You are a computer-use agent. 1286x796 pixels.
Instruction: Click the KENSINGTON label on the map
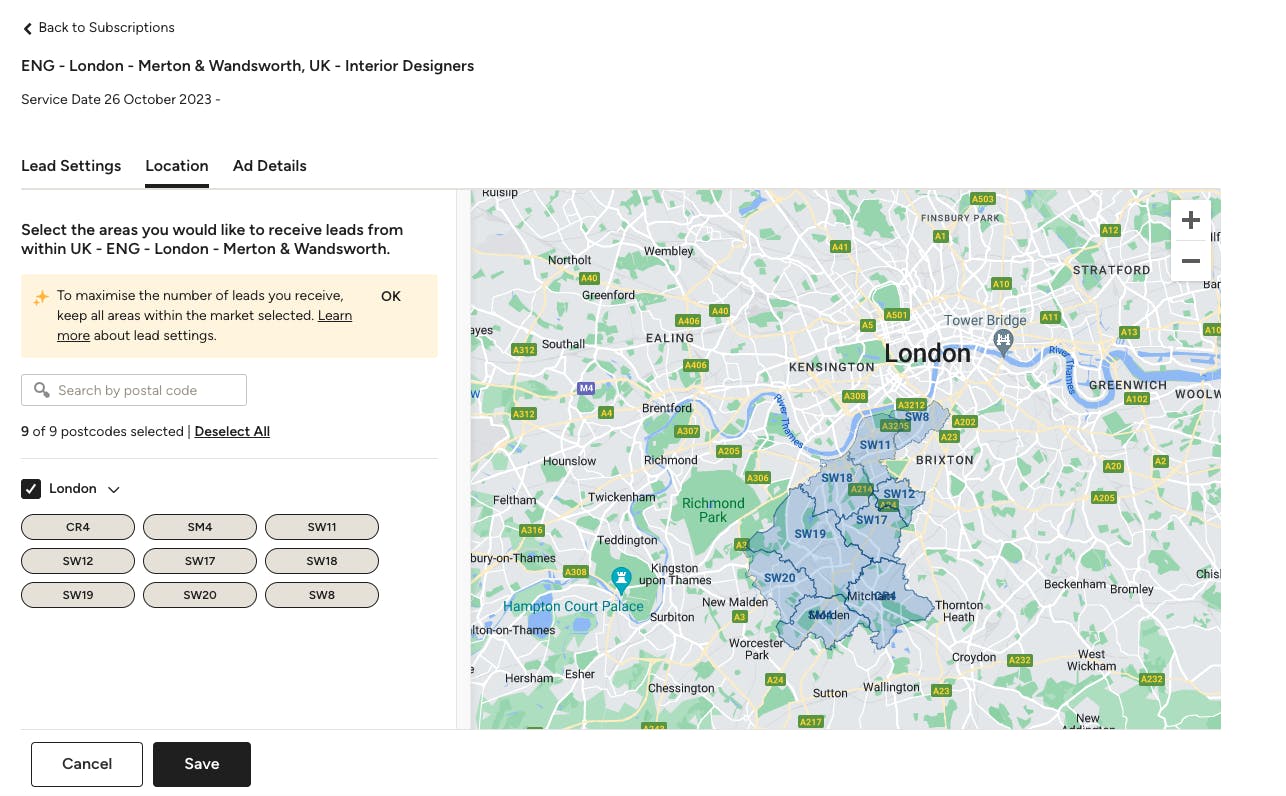tap(832, 367)
